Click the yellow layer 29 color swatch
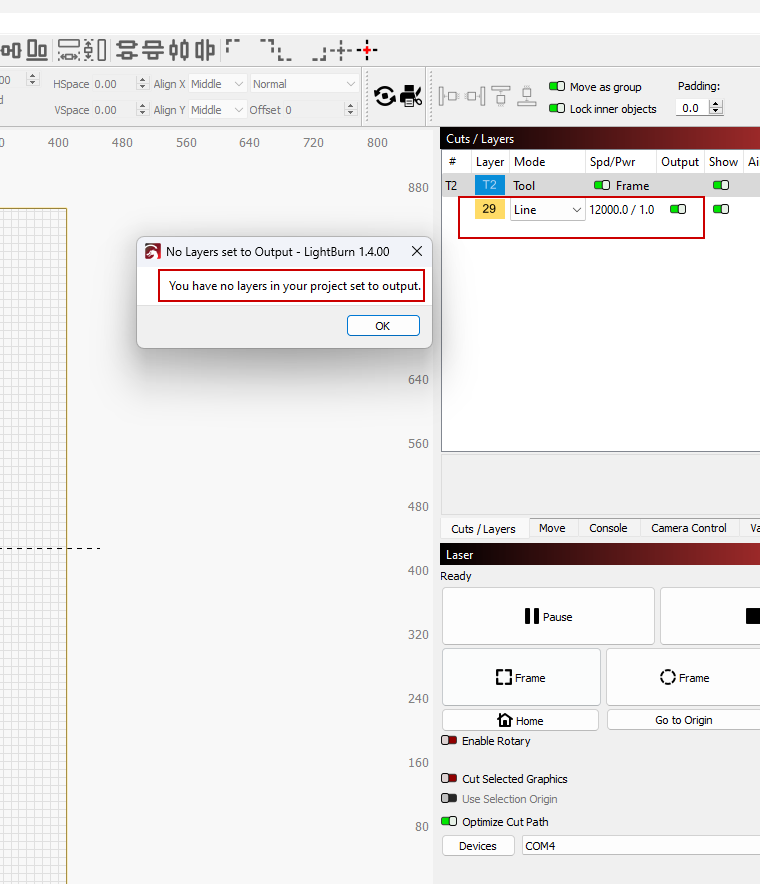760x884 pixels. click(x=489, y=210)
